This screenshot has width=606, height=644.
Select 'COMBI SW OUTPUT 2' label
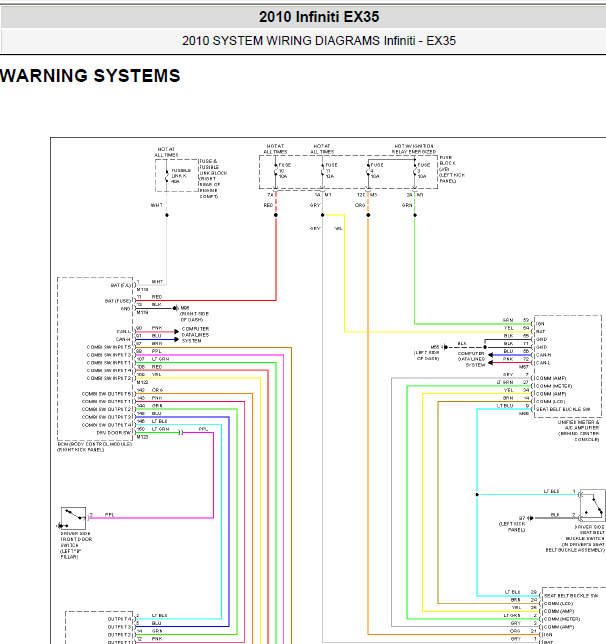[106, 409]
